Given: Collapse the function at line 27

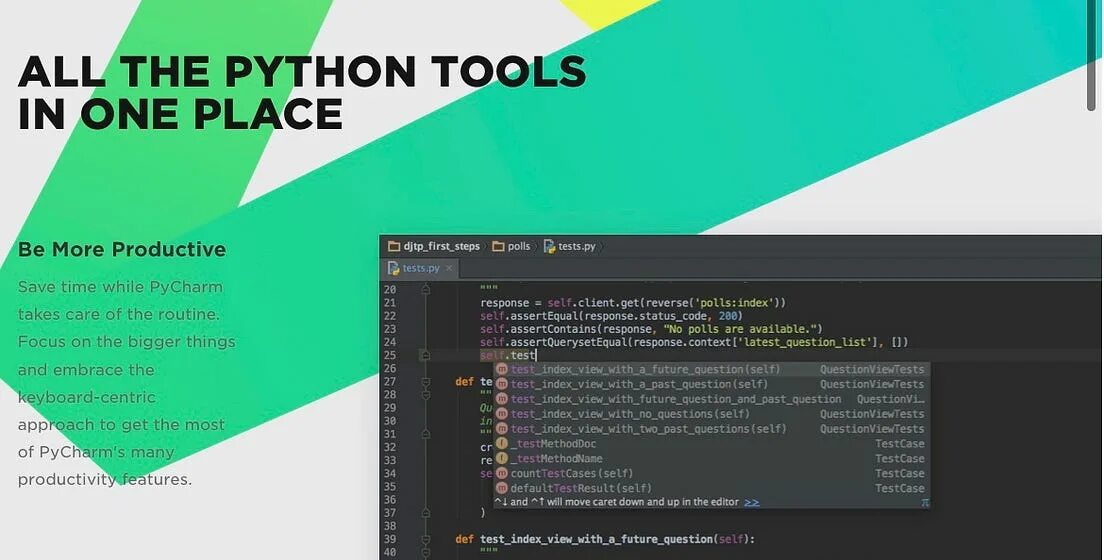Looking at the screenshot, I should point(425,382).
